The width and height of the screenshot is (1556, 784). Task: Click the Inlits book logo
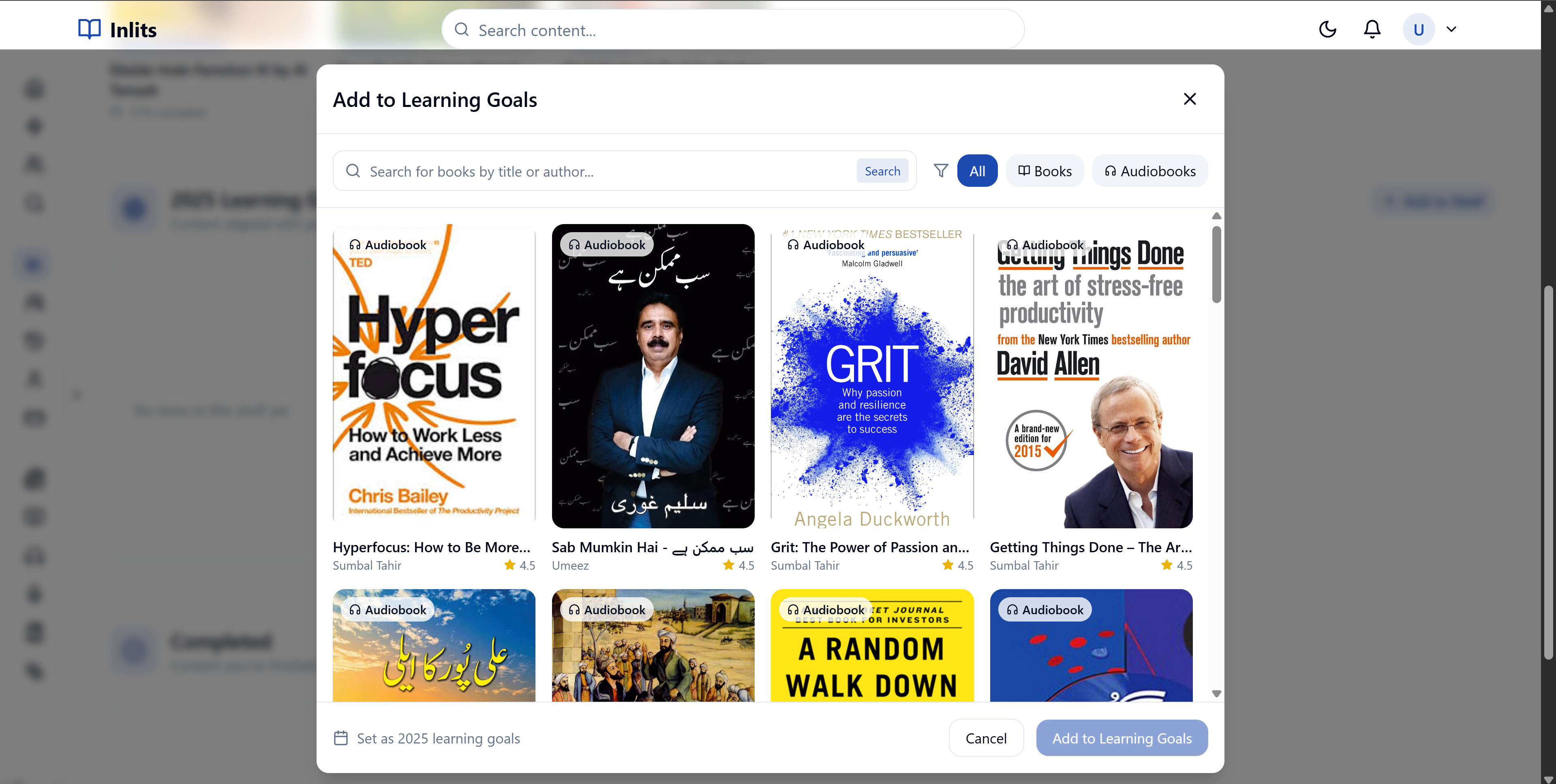pyautogui.click(x=90, y=29)
